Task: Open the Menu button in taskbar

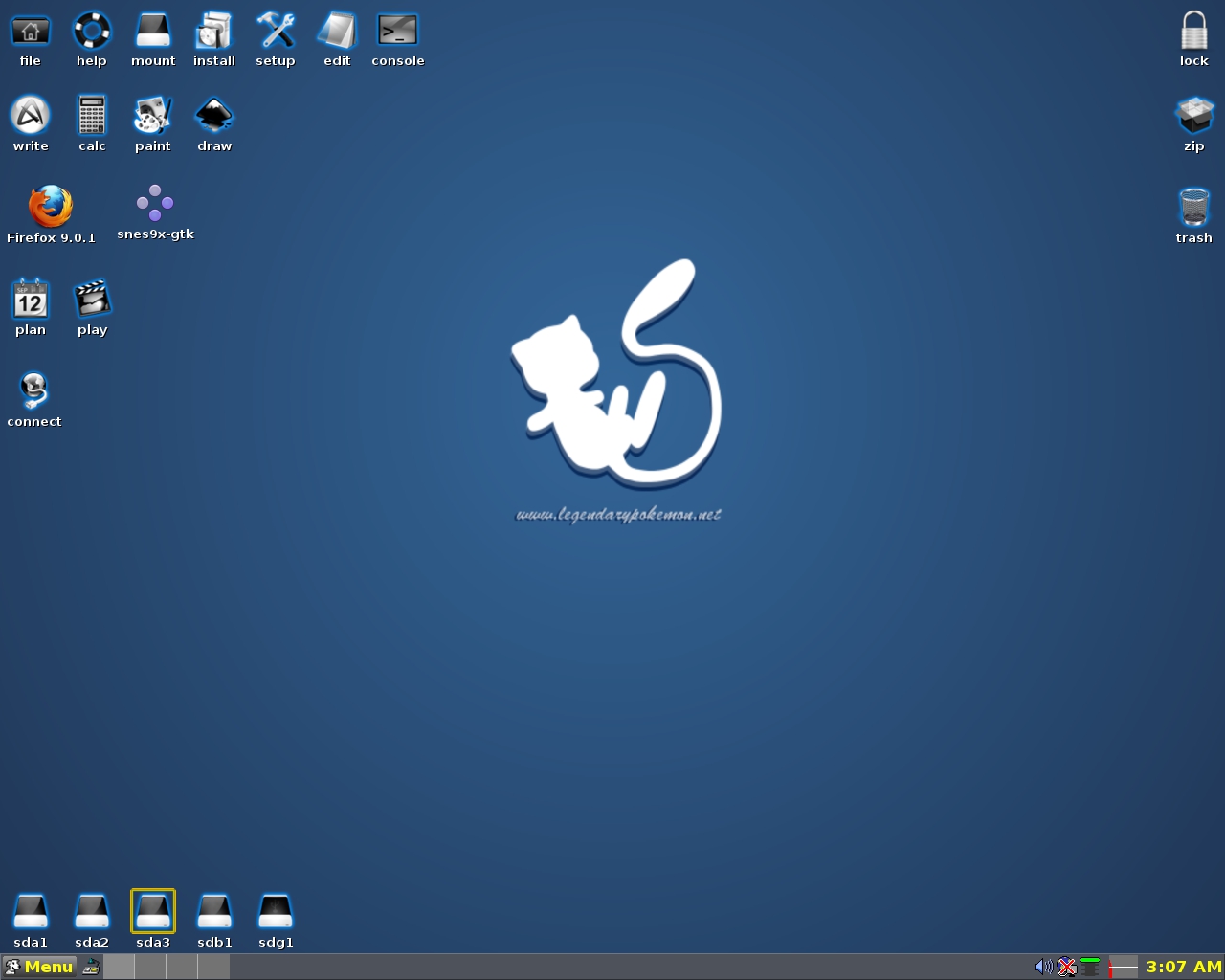Action: point(39,967)
